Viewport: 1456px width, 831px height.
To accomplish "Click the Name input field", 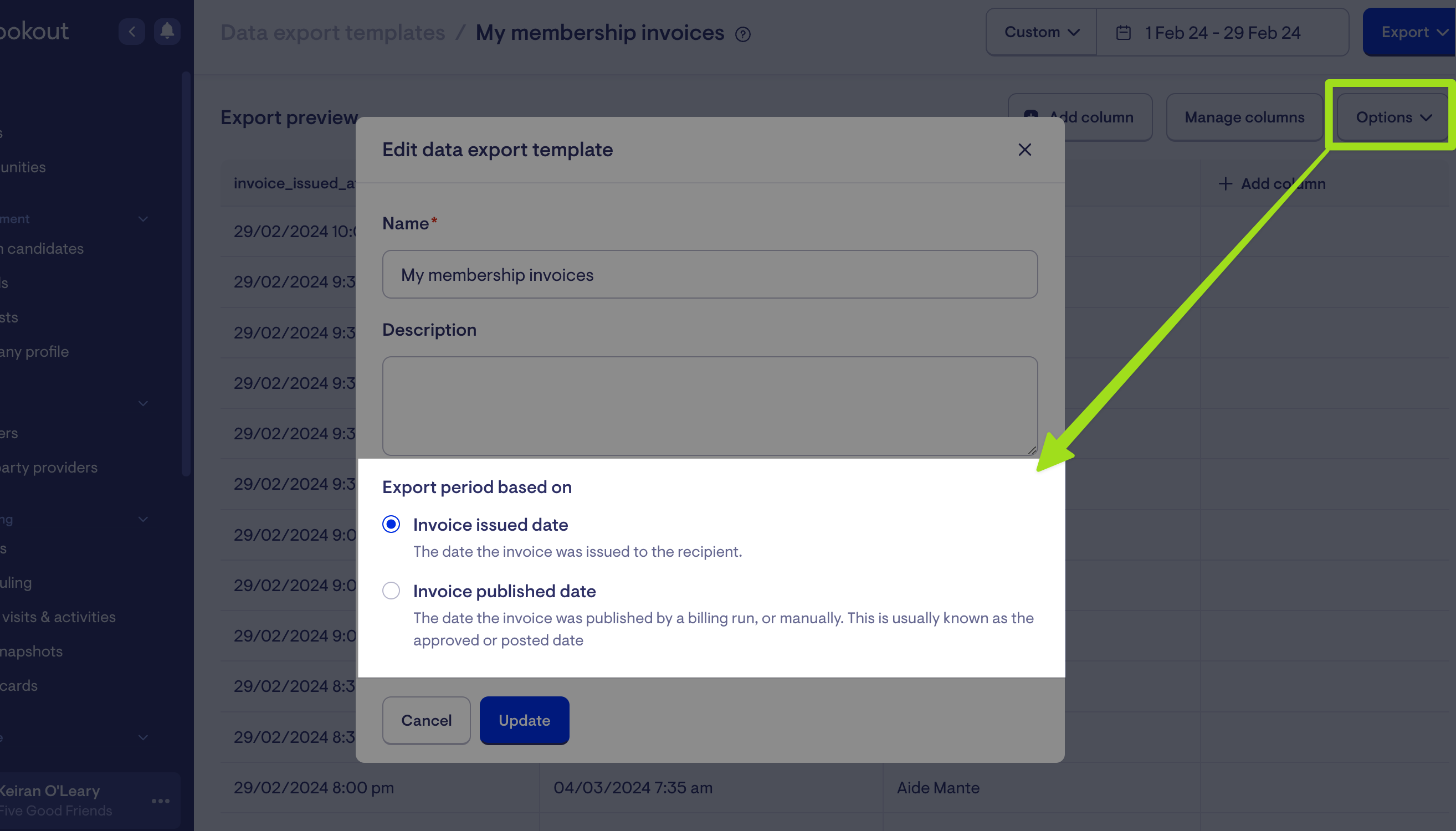I will pos(710,274).
